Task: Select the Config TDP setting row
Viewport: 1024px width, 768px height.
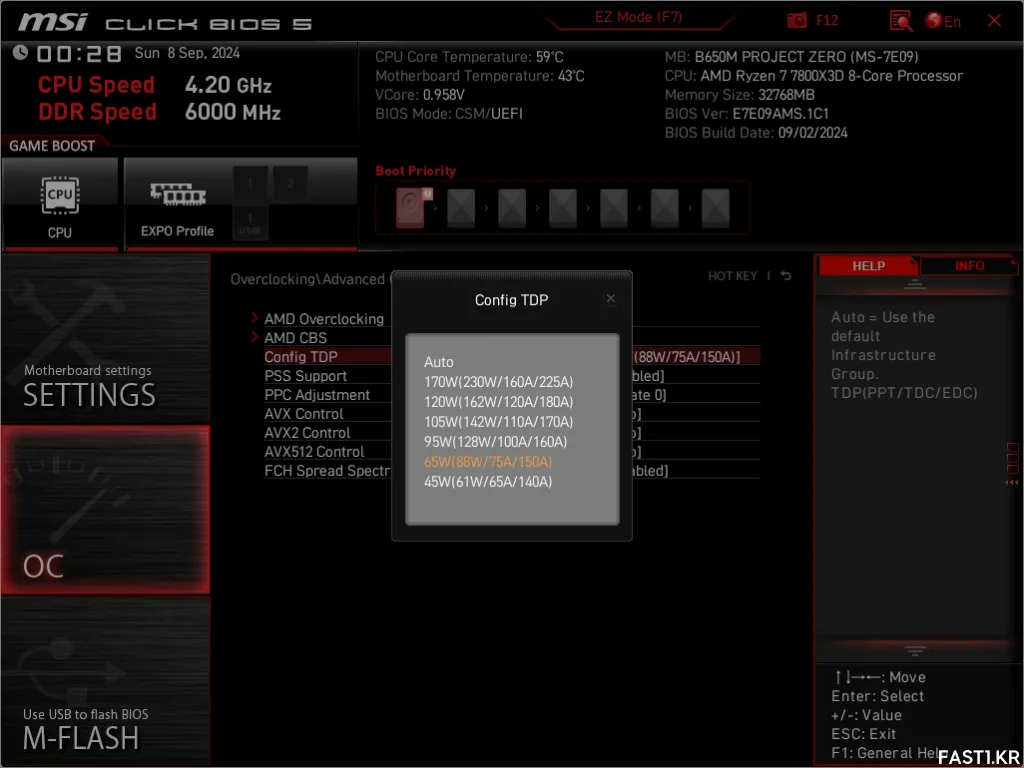Action: (511, 357)
